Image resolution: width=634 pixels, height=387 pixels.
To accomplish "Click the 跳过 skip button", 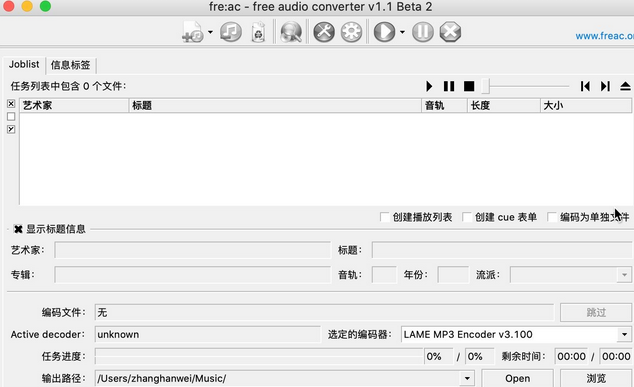I will (596, 313).
